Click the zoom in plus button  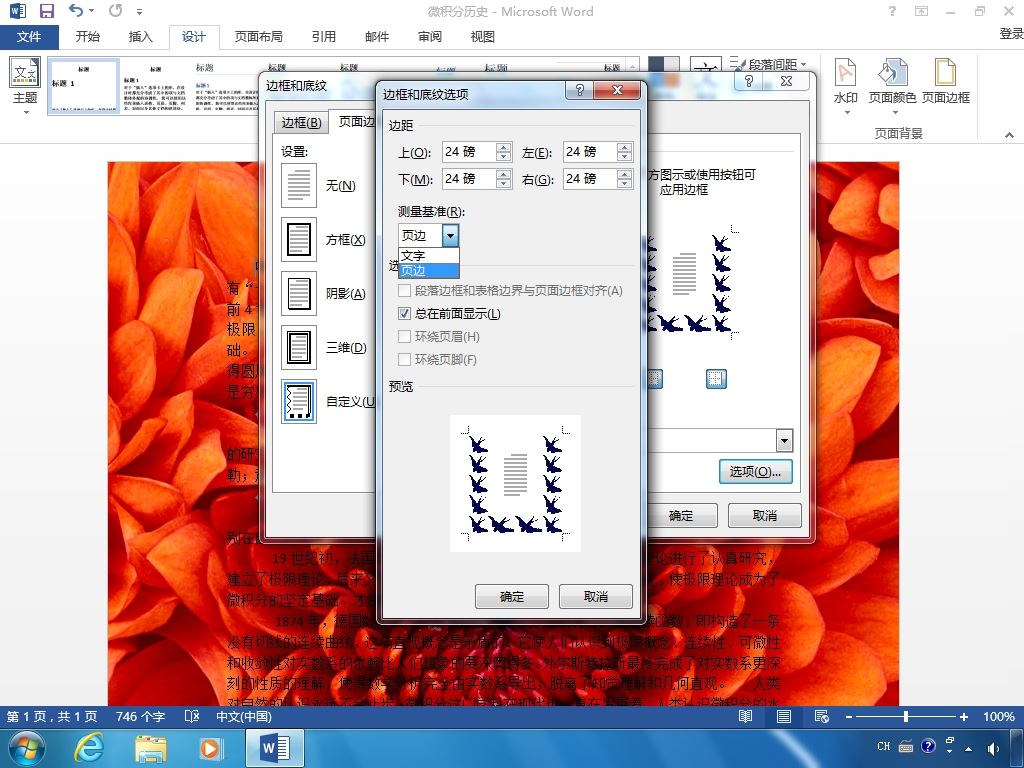(963, 716)
